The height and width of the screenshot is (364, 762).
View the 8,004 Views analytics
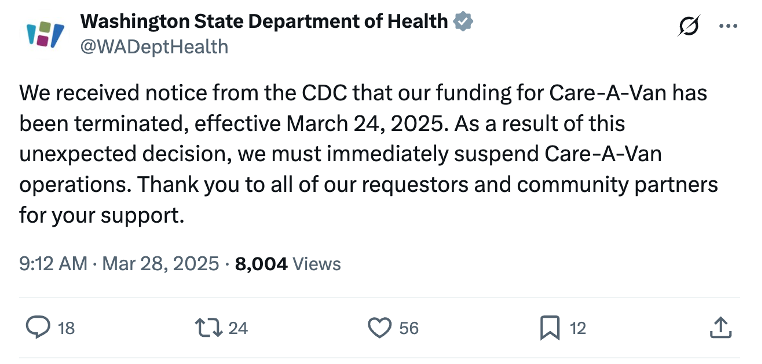(288, 263)
